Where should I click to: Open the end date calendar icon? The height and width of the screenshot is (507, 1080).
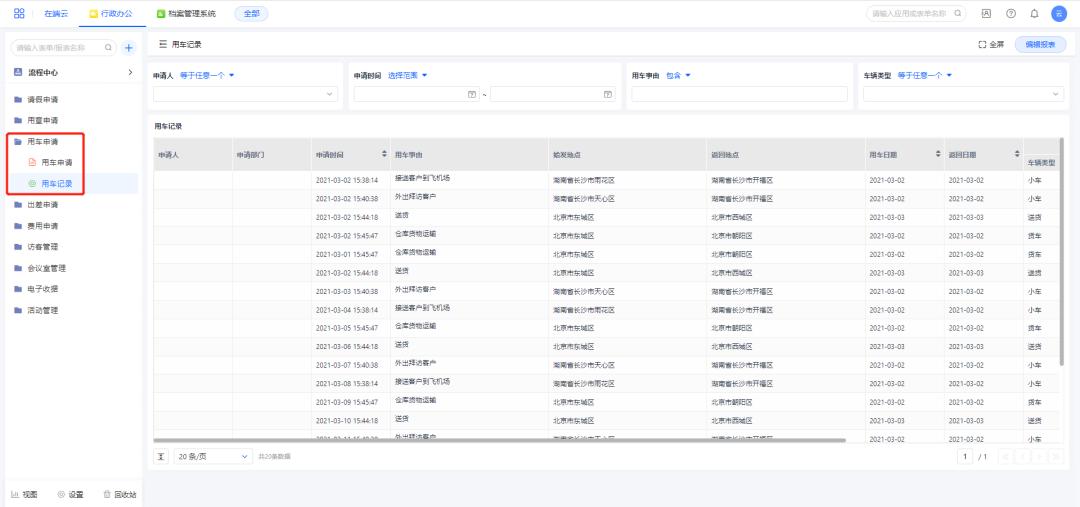pyautogui.click(x=608, y=94)
